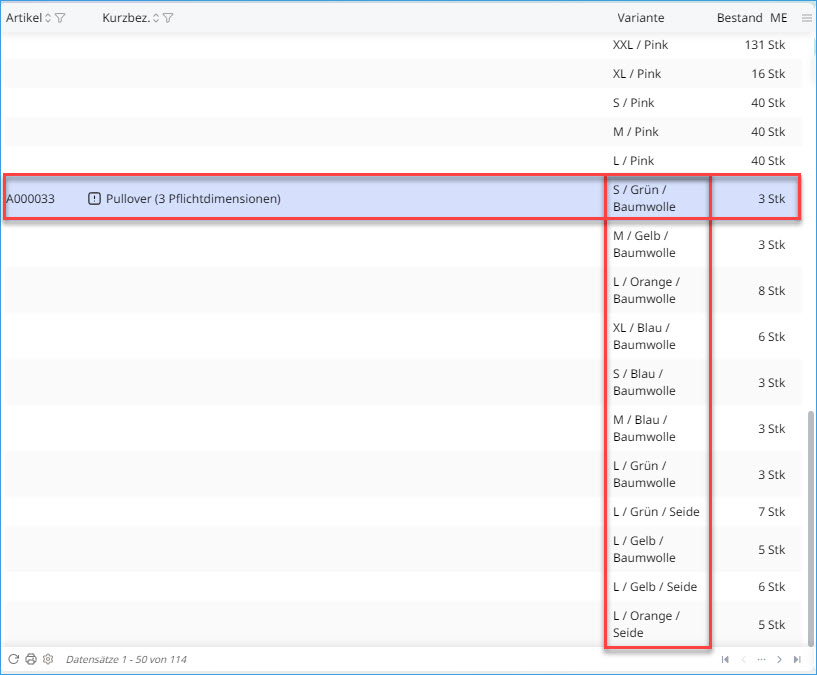Open the table settings gear icon
This screenshot has height=675, width=817.
coord(47,660)
